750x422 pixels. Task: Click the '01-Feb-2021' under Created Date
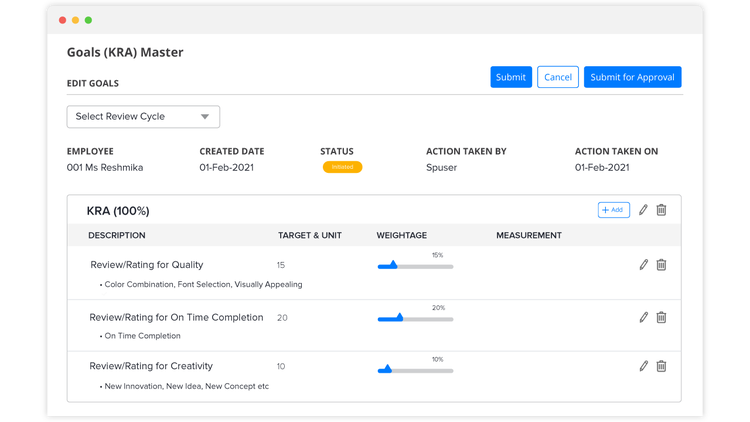pos(227,167)
